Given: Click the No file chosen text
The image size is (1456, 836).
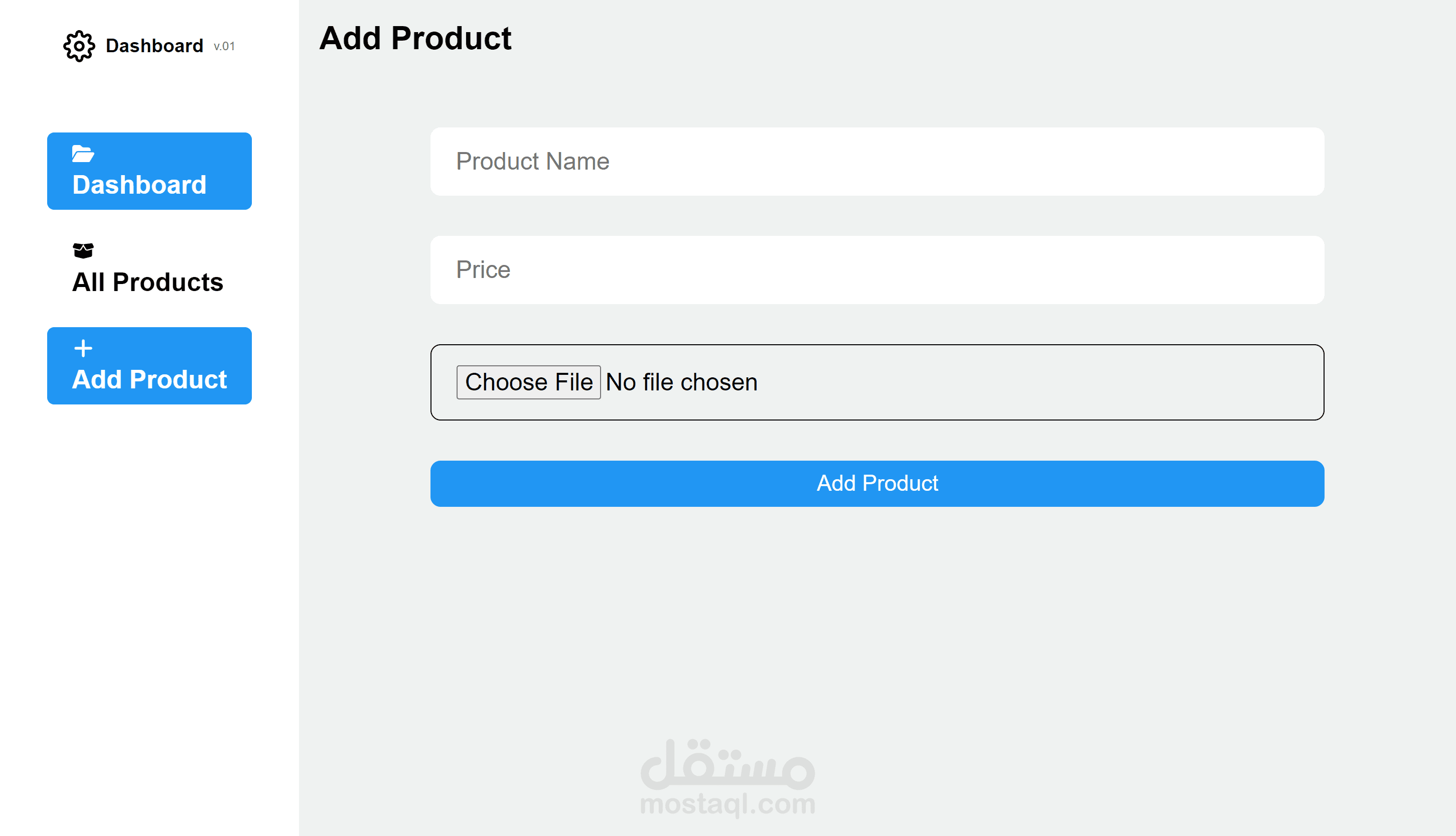Looking at the screenshot, I should coord(681,382).
